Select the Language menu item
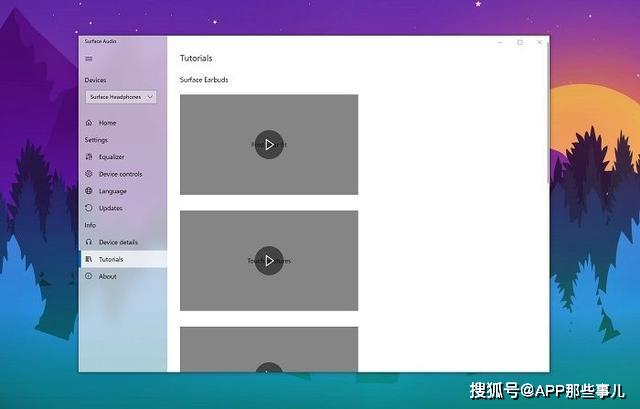 [x=123, y=191]
